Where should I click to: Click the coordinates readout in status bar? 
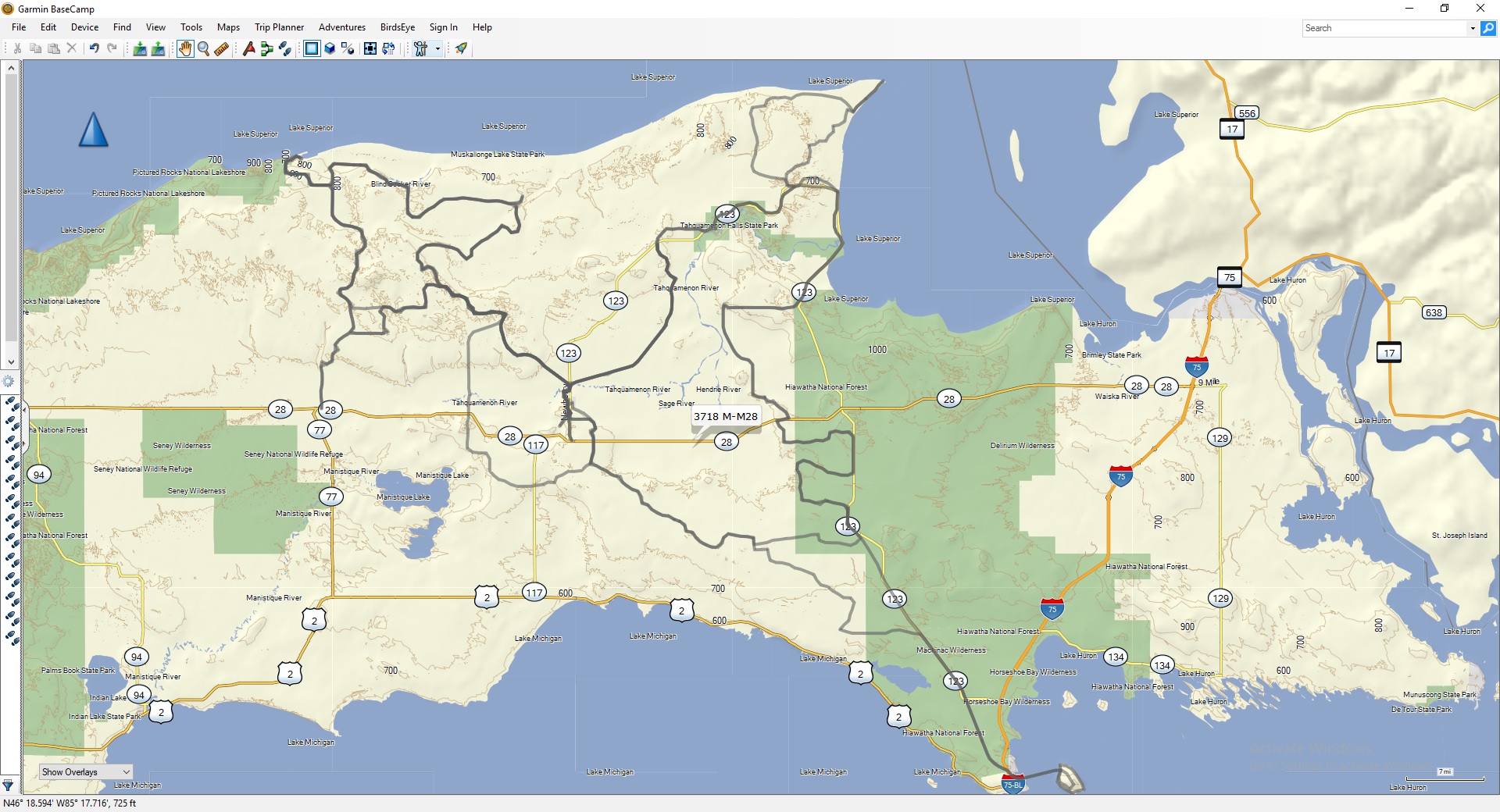70,803
